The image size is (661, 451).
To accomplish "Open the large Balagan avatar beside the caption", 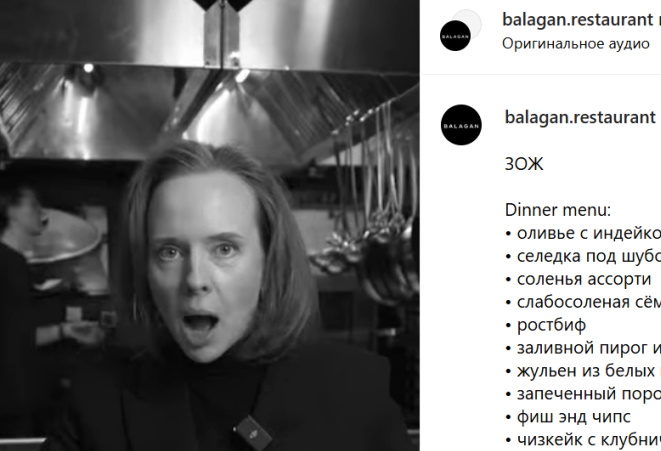I will tap(461, 125).
